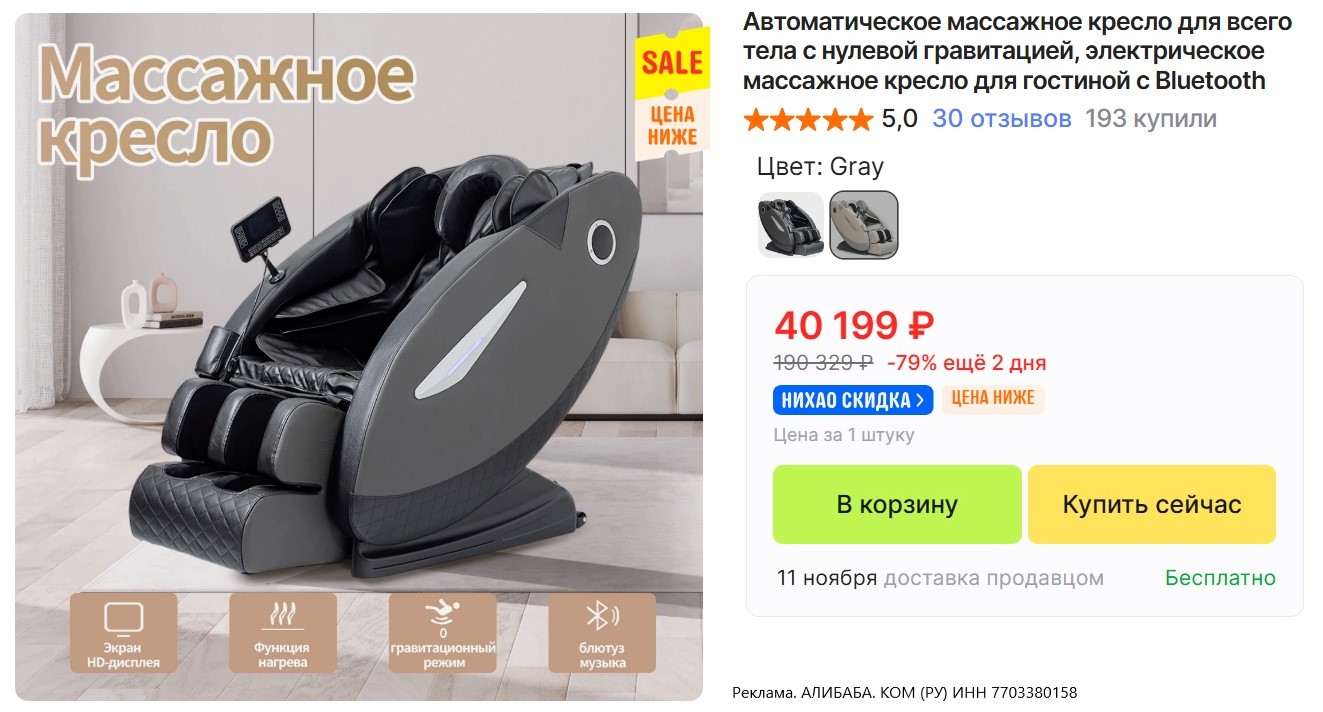Click the main massage chair image
Viewport: 1323px width, 712px height.
(x=359, y=357)
